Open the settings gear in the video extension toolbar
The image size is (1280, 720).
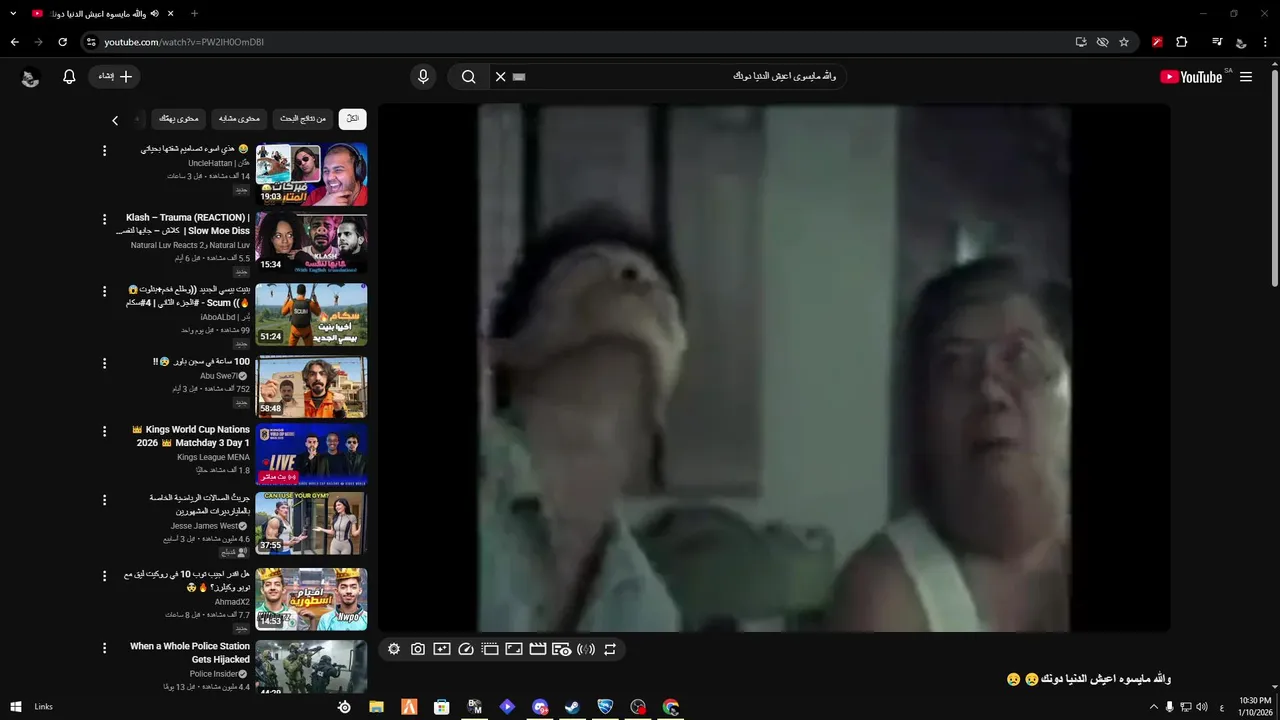394,649
